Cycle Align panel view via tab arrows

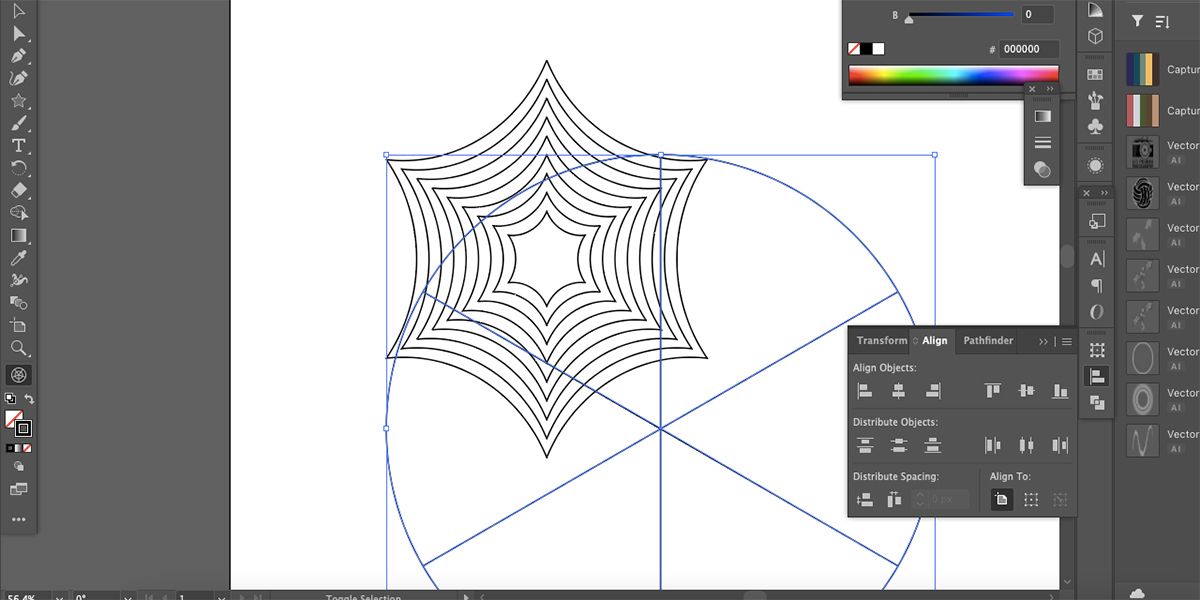coord(915,342)
